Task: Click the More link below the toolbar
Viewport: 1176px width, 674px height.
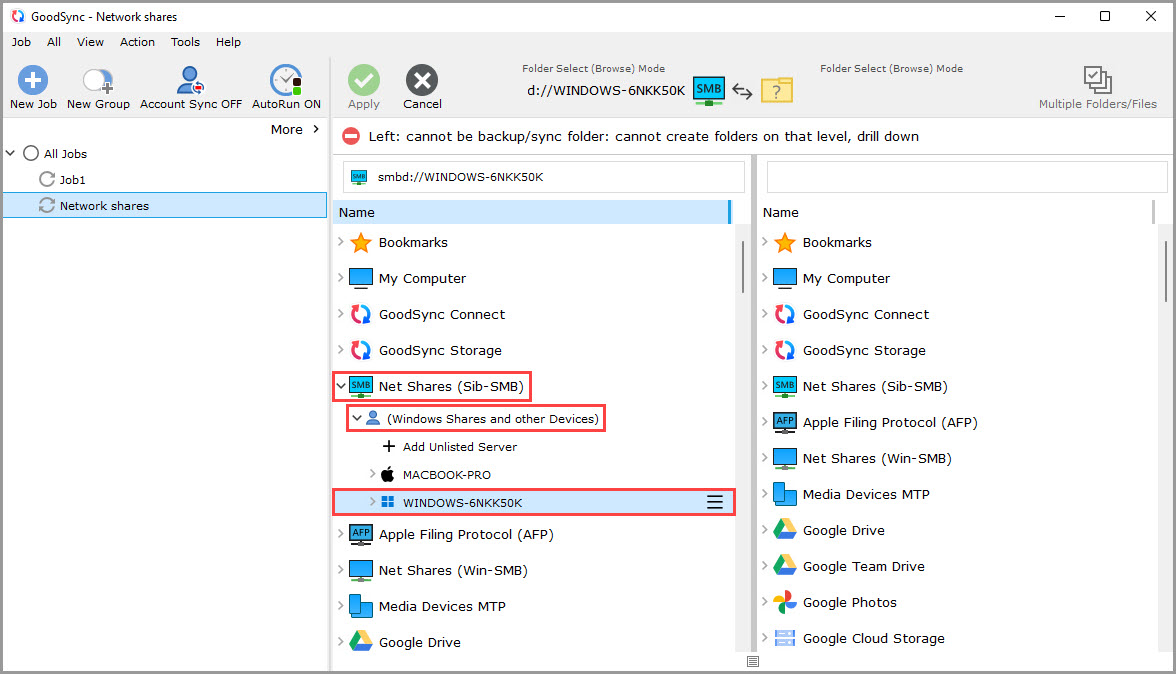Action: [288, 129]
